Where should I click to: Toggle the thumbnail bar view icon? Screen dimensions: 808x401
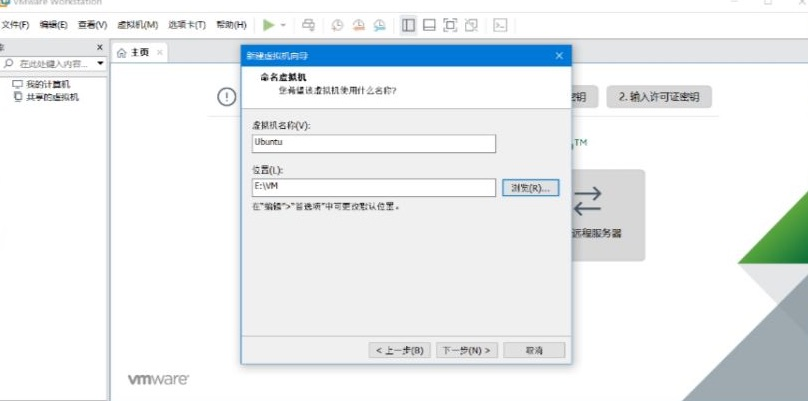coord(429,25)
